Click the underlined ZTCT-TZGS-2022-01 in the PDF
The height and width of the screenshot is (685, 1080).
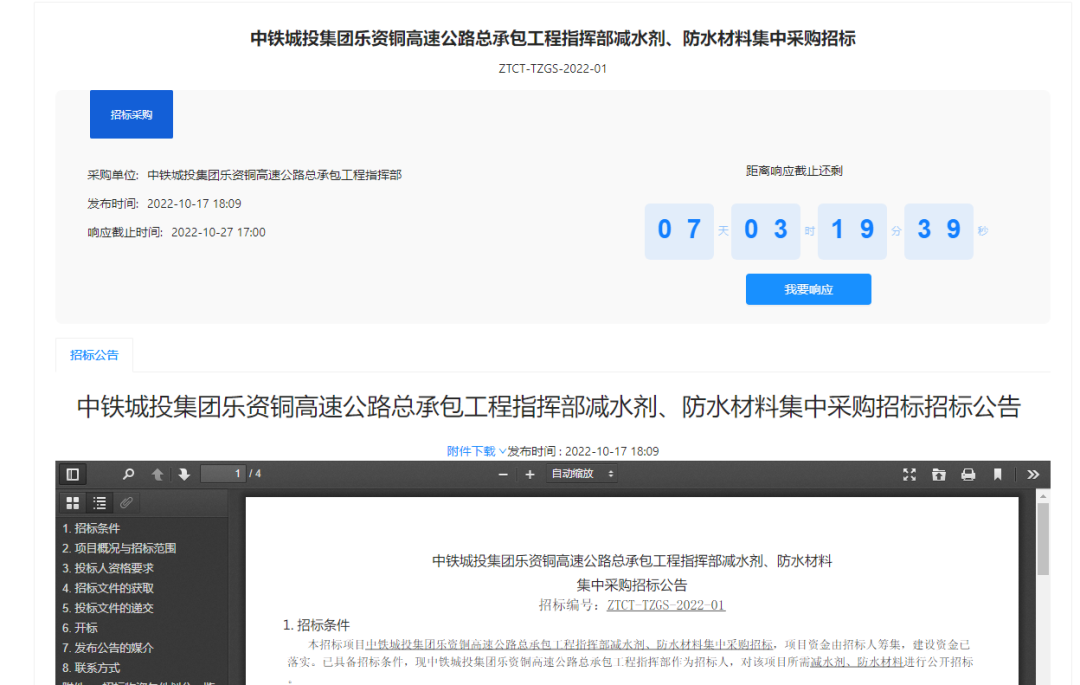pos(665,605)
